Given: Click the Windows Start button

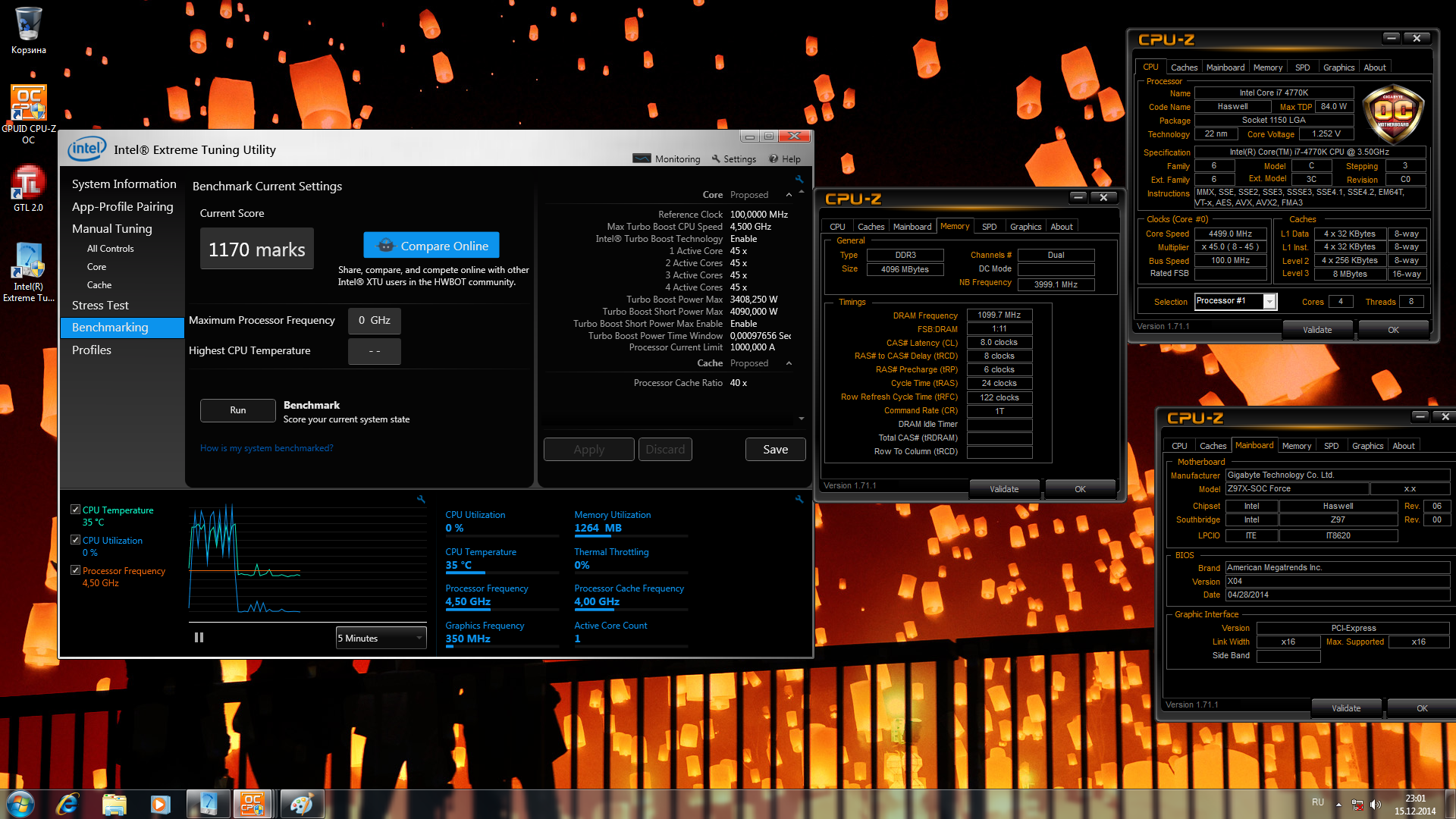Looking at the screenshot, I should click(x=20, y=803).
